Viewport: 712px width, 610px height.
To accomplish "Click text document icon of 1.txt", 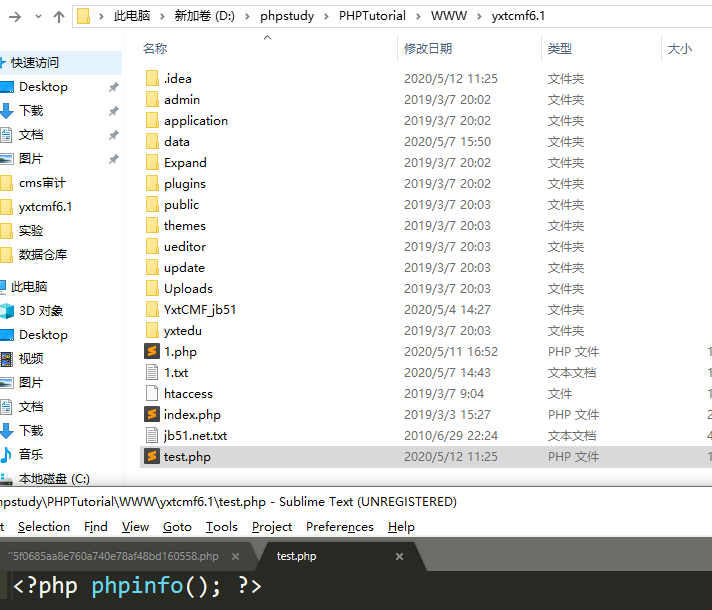I will pos(152,372).
